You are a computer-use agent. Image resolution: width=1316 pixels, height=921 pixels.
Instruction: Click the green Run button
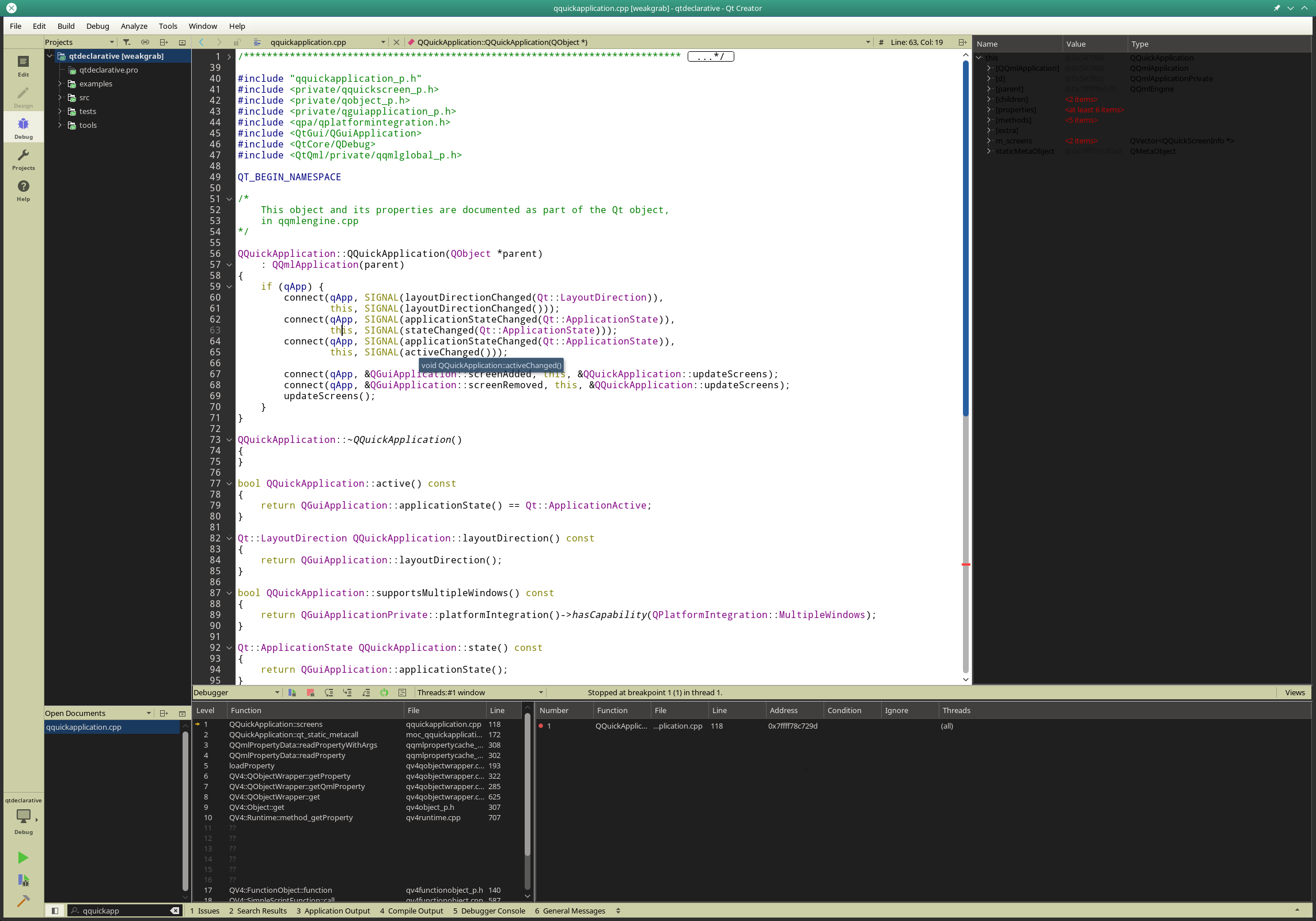[23, 858]
